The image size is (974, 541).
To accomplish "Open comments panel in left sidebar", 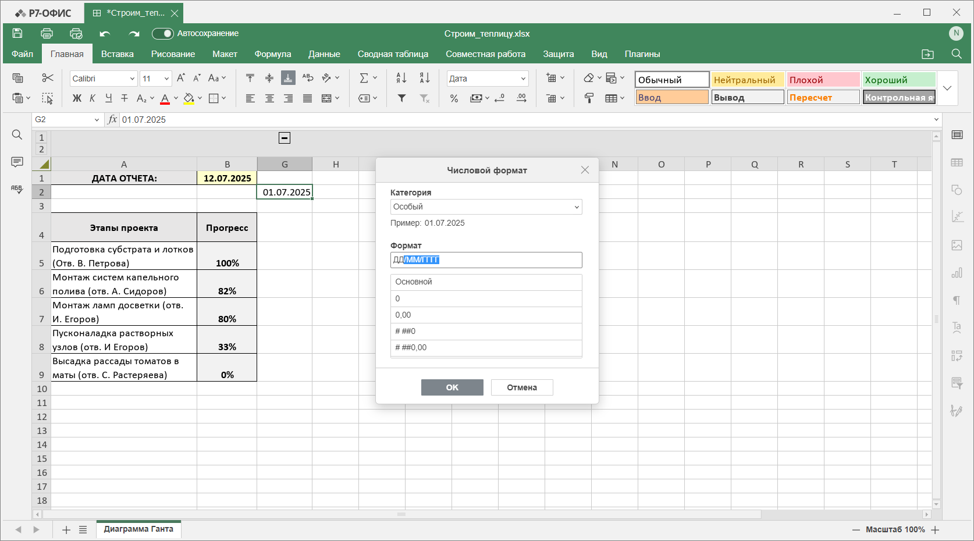I will tap(17, 162).
